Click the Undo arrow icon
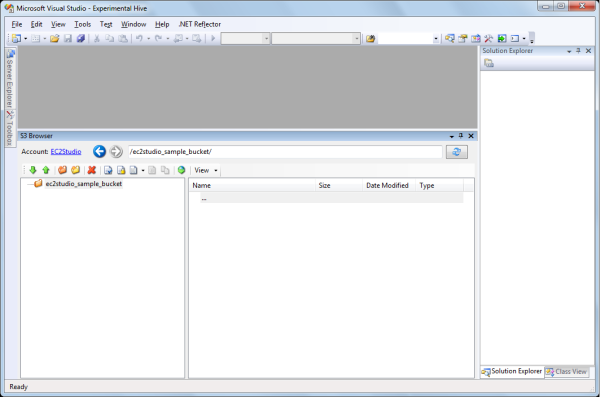 pyautogui.click(x=139, y=38)
